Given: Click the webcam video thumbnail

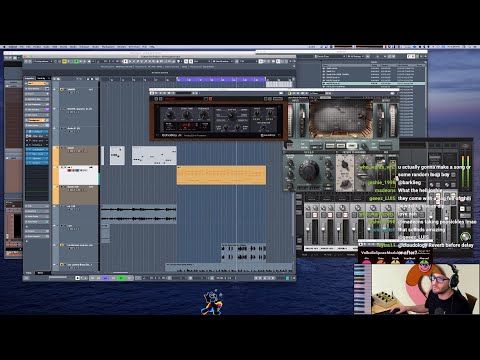Looking at the screenshot, I should pos(425,289).
